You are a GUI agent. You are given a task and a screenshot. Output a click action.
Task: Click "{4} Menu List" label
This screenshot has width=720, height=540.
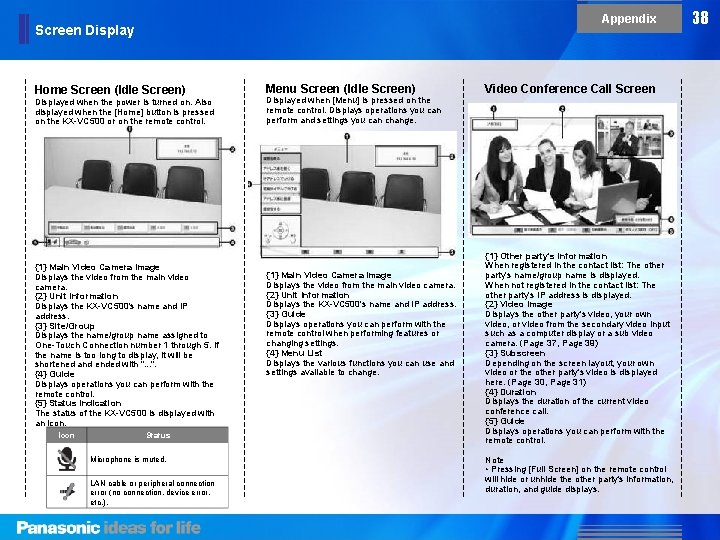pyautogui.click(x=294, y=353)
